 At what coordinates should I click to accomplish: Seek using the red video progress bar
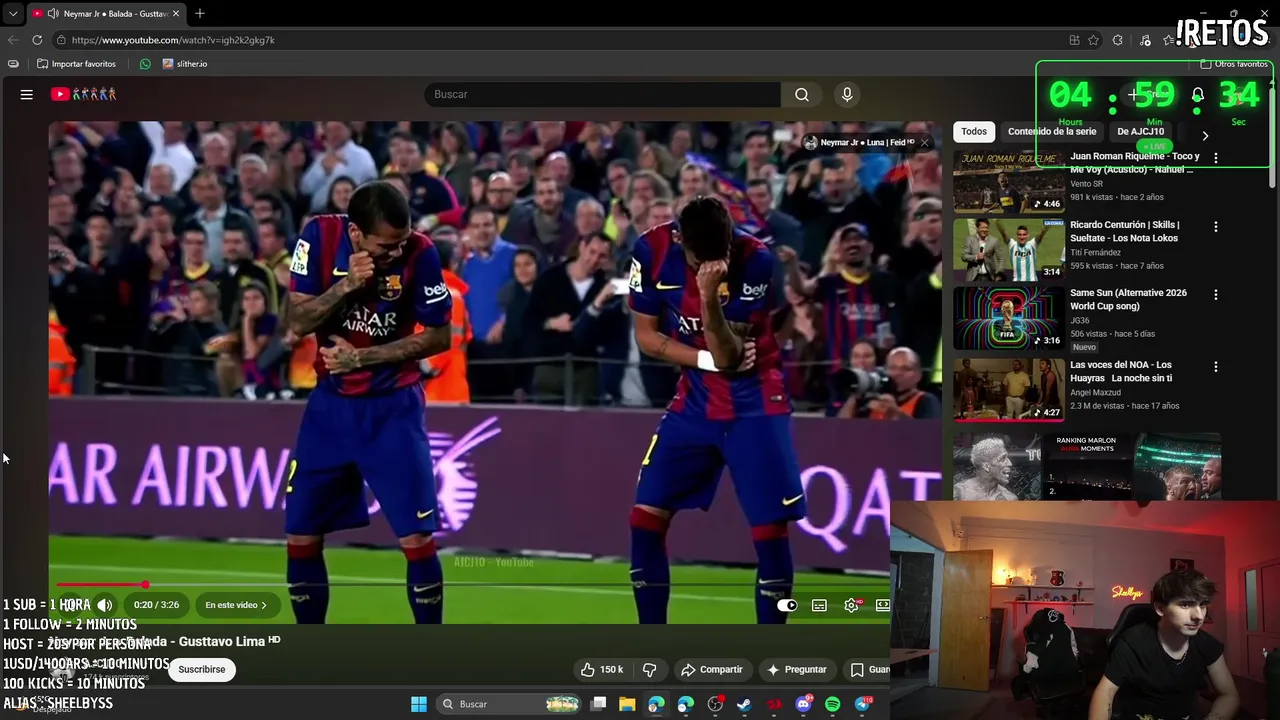coord(470,585)
